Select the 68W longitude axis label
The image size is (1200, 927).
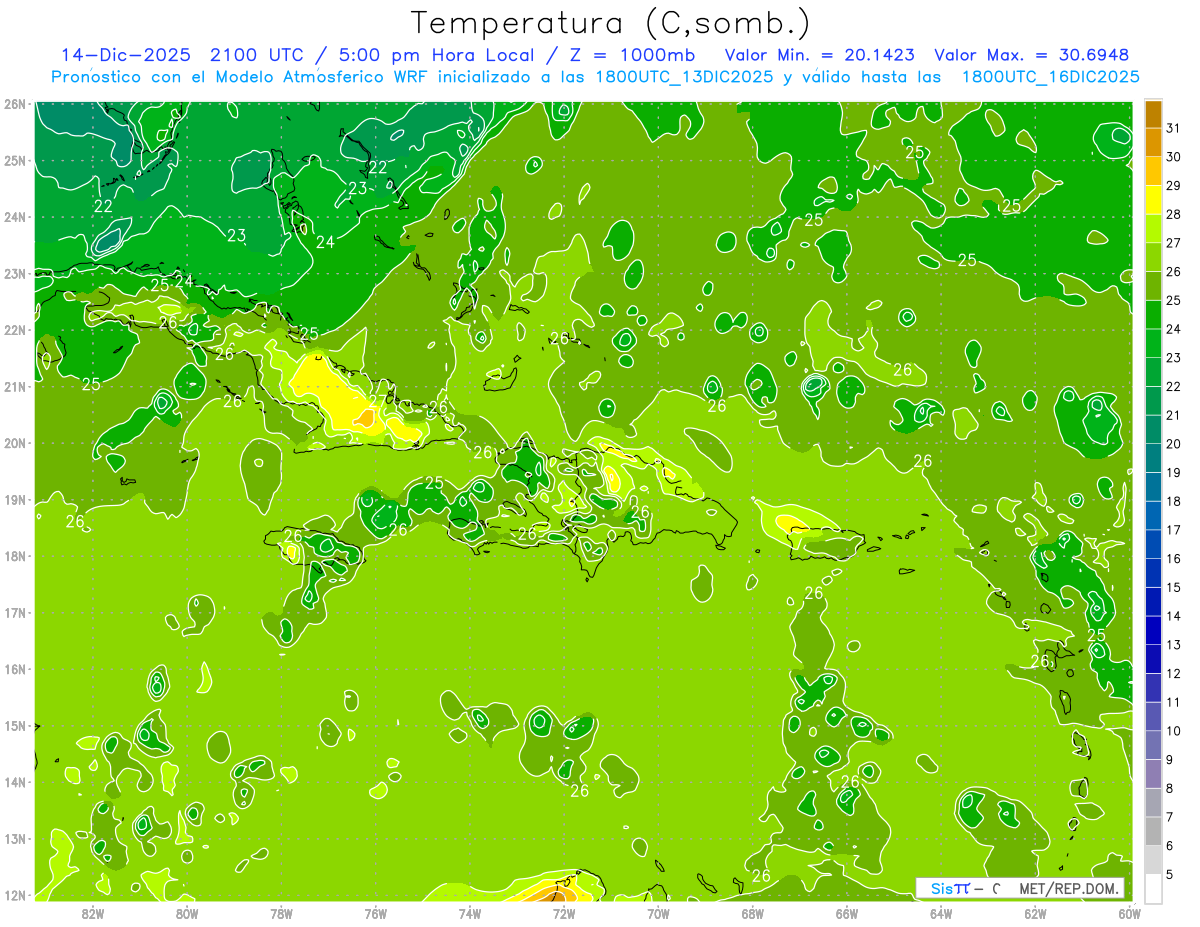coord(752,913)
